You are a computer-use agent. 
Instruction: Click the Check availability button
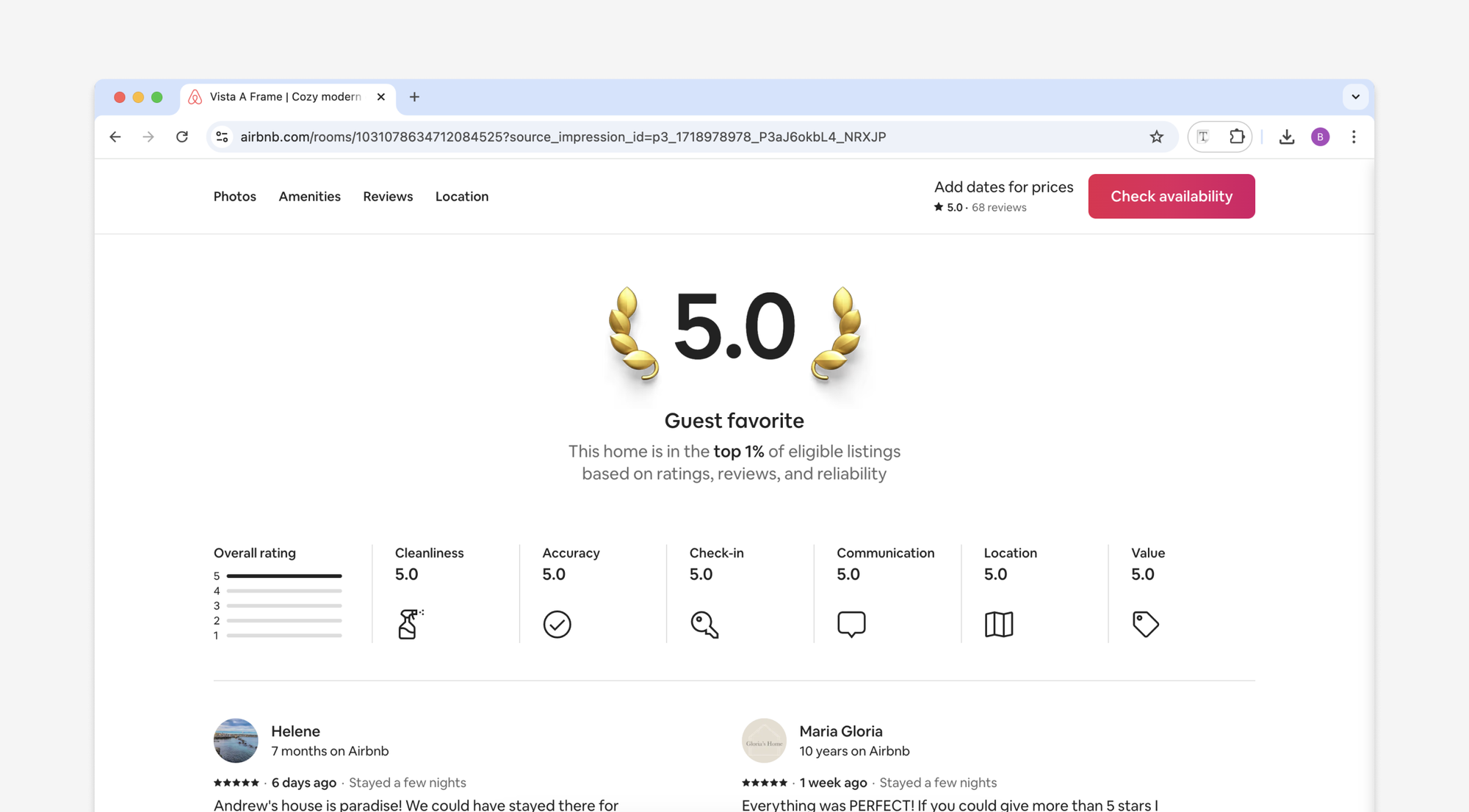pyautogui.click(x=1172, y=196)
